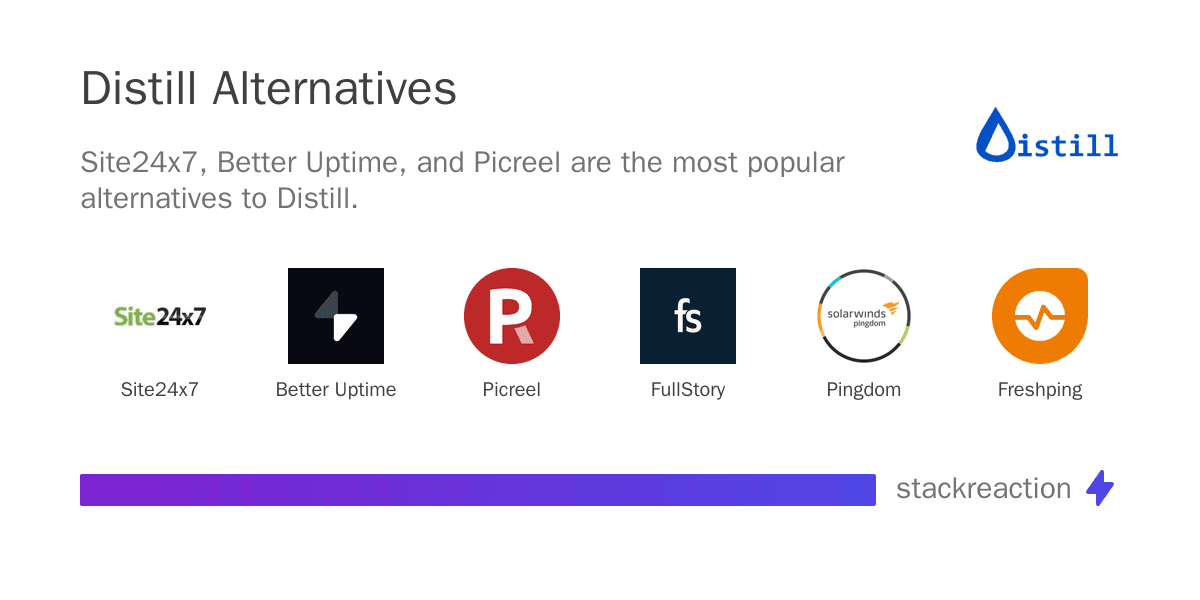Open the Better Uptime text label
The image size is (1200, 600).
(336, 390)
